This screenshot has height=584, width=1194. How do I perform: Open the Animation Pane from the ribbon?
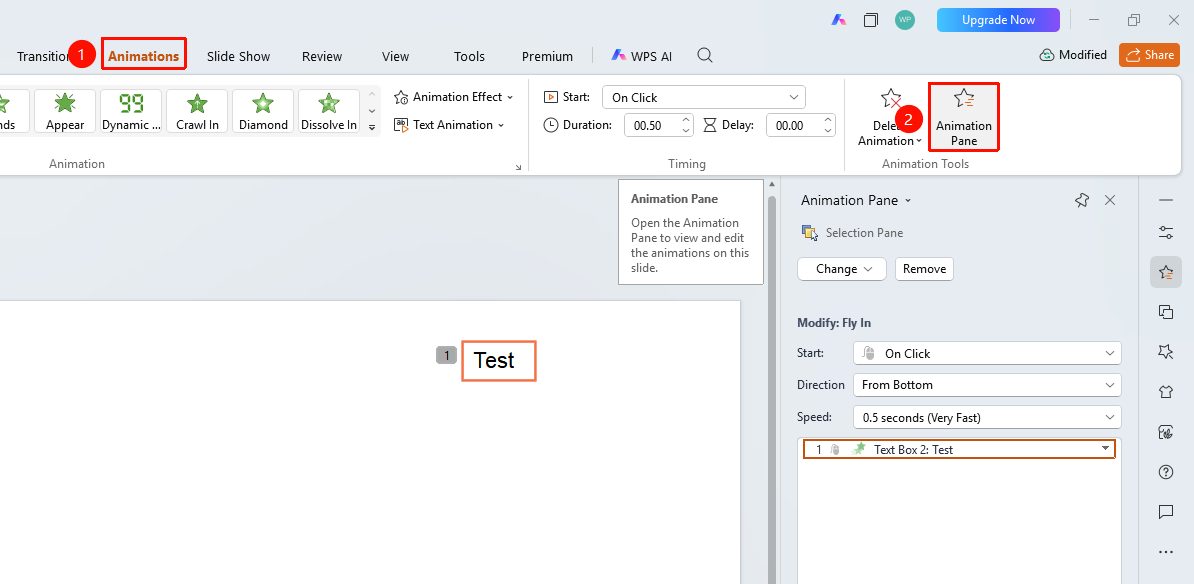[x=963, y=117]
